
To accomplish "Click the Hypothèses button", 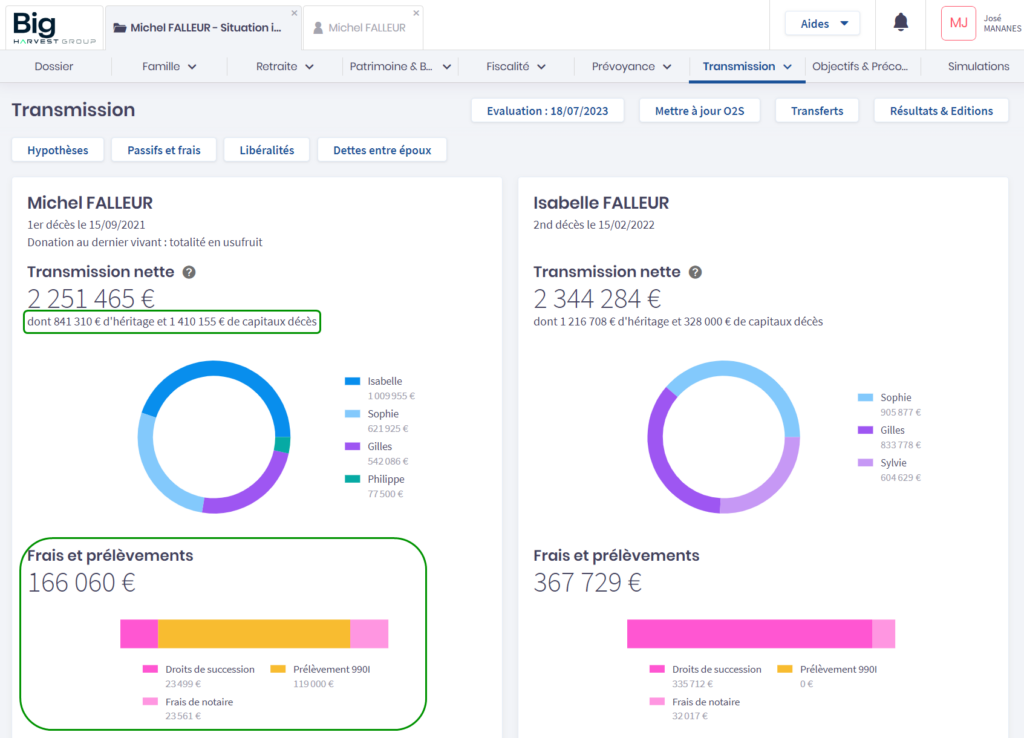I will (x=58, y=150).
